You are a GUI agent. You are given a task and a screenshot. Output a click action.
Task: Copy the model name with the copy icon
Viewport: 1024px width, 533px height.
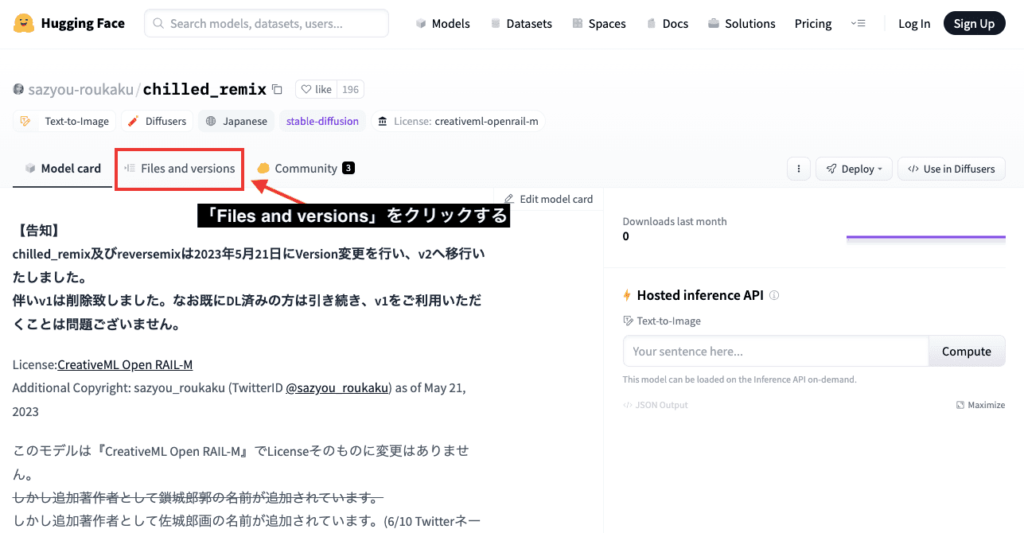[x=278, y=89]
